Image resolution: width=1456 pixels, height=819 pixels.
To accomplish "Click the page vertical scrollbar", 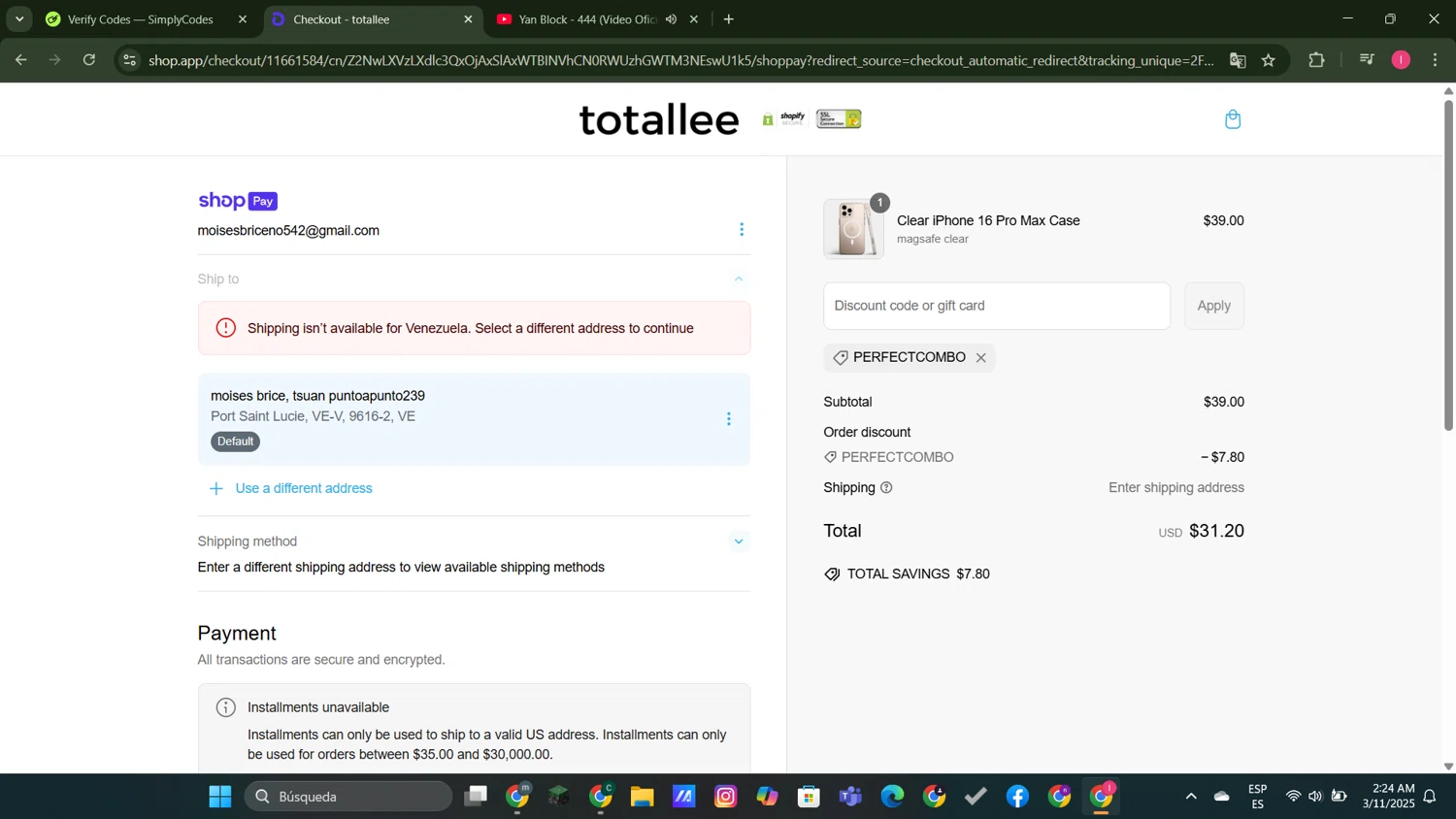I will pyautogui.click(x=1448, y=264).
